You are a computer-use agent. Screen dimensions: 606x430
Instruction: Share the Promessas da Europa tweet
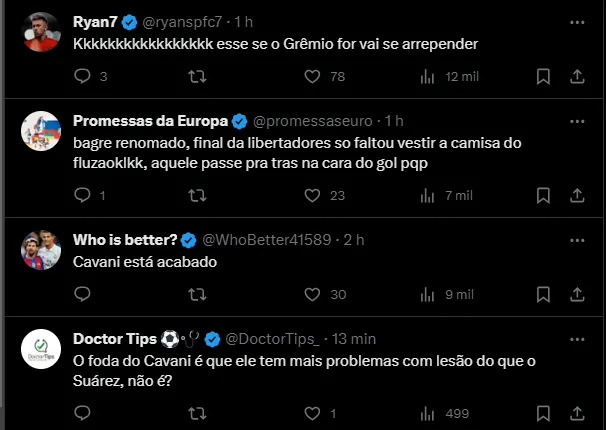click(577, 195)
